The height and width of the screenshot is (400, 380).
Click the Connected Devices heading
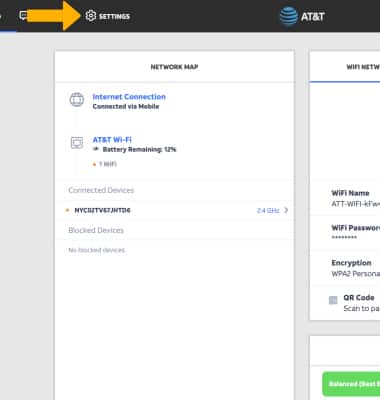[101, 190]
